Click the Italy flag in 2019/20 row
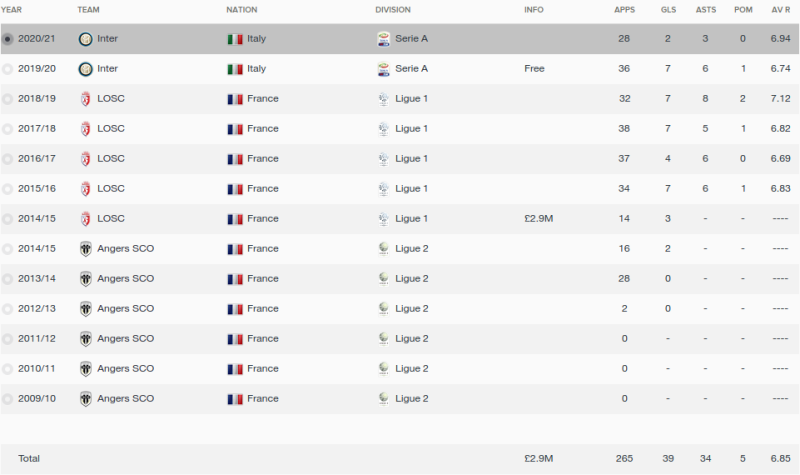The image size is (800, 475). [235, 69]
